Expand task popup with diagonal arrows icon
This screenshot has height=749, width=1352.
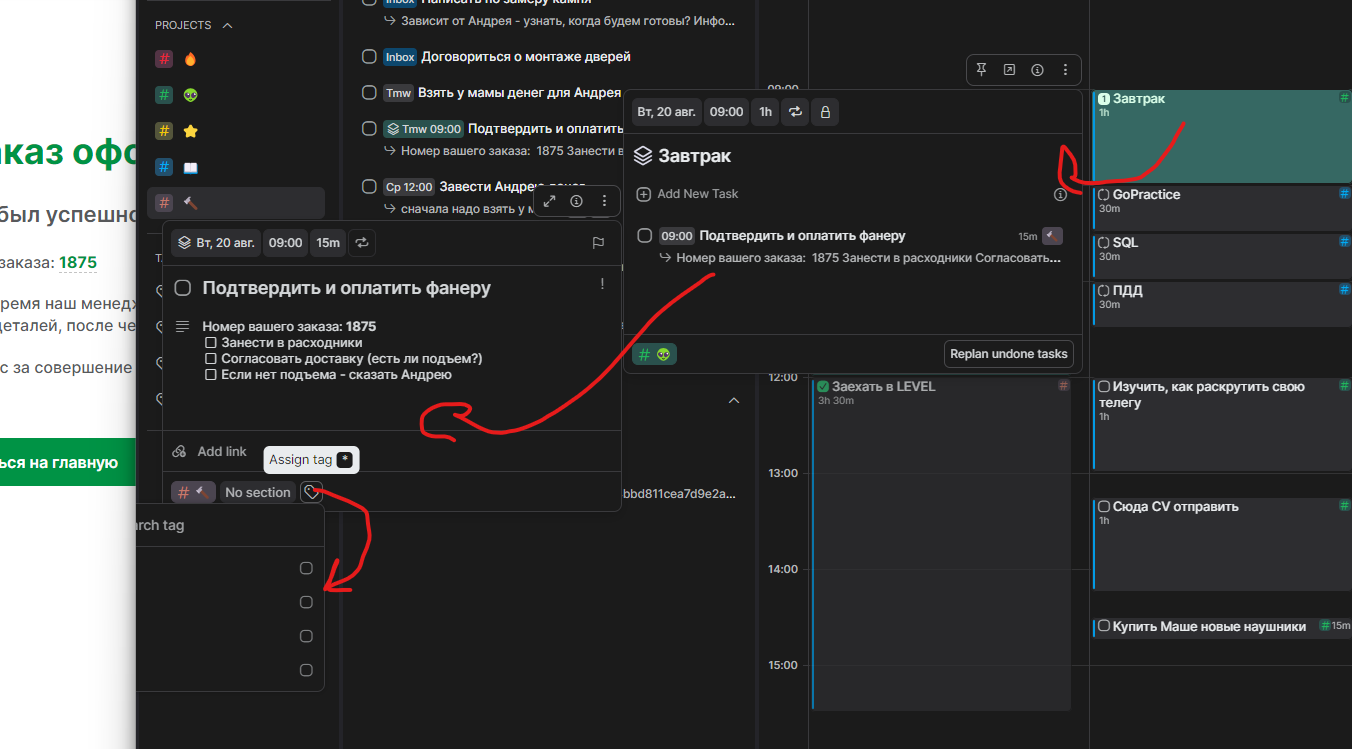pos(549,201)
